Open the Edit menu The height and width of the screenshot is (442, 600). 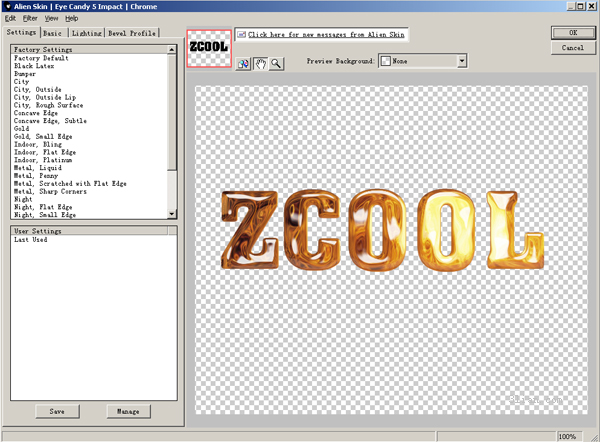(x=10, y=18)
